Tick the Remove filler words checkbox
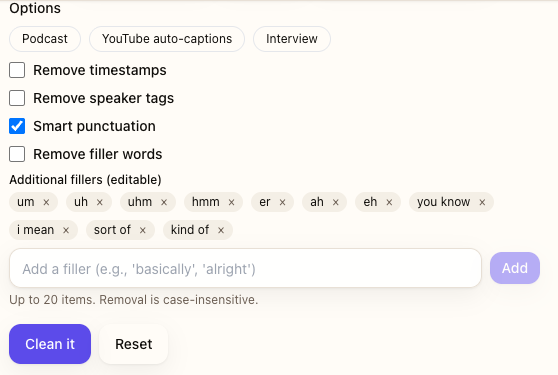 17,154
